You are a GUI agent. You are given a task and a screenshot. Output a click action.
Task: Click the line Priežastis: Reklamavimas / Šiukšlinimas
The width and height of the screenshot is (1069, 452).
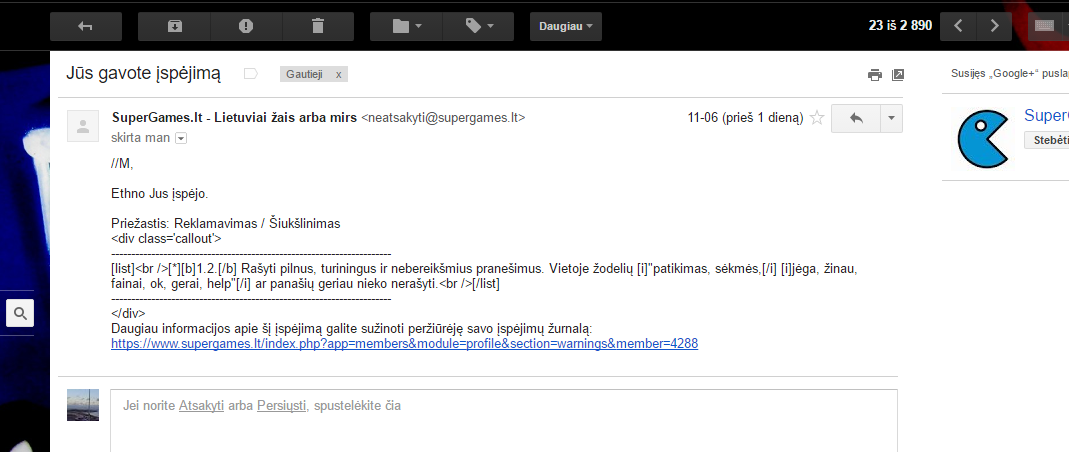point(226,224)
